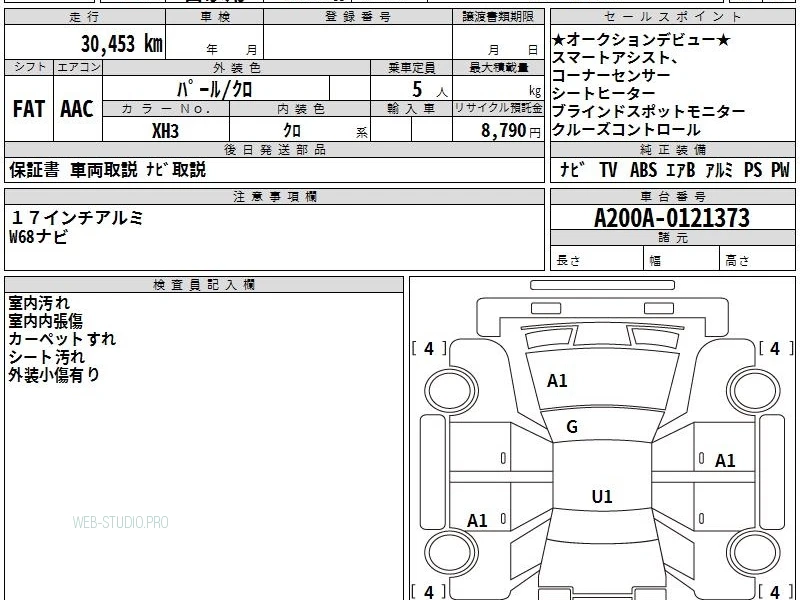800x600 pixels.
Task: Click the "車台番号" header
Action: point(673,196)
